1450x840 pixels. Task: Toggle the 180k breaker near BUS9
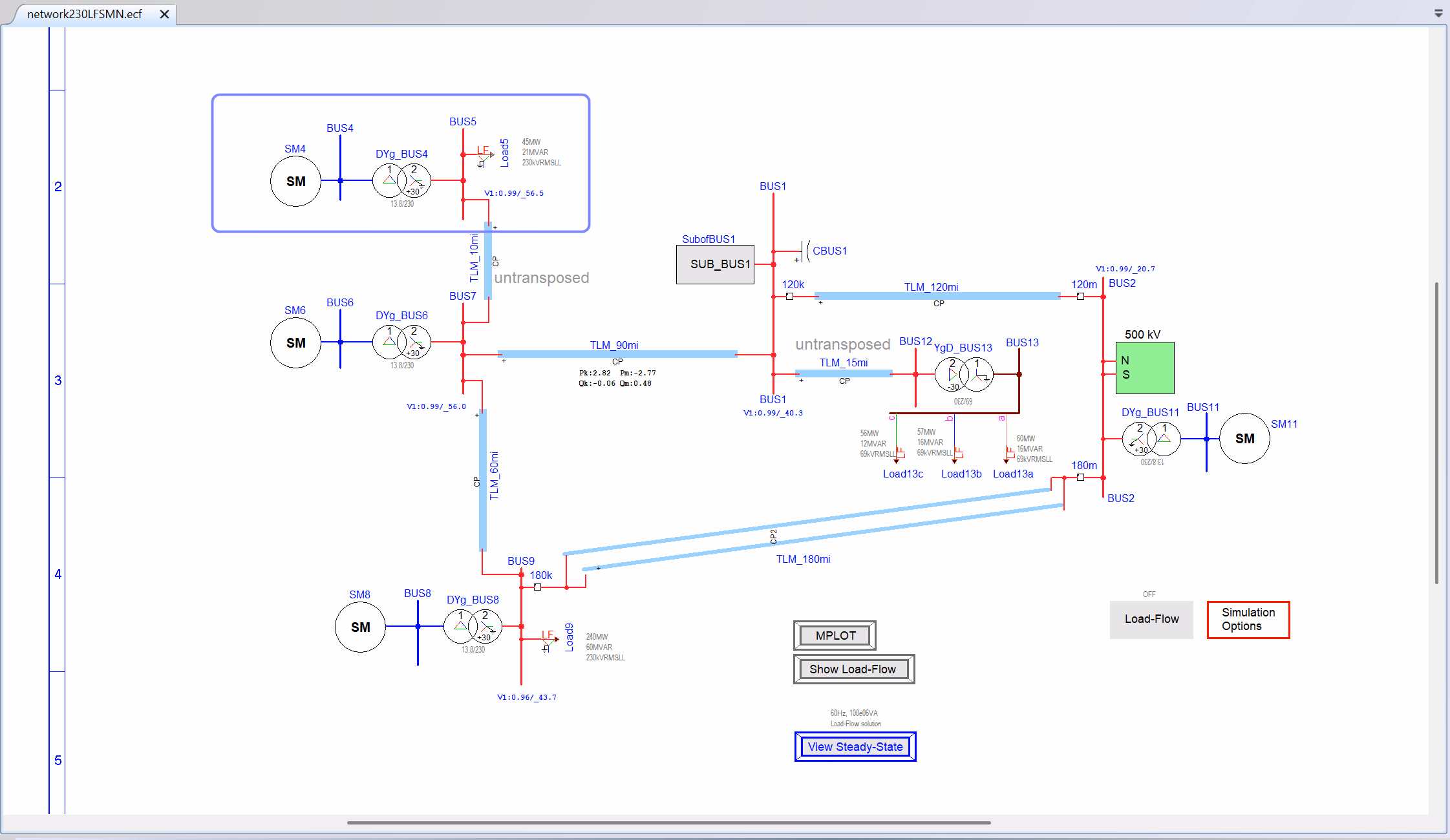click(x=537, y=587)
